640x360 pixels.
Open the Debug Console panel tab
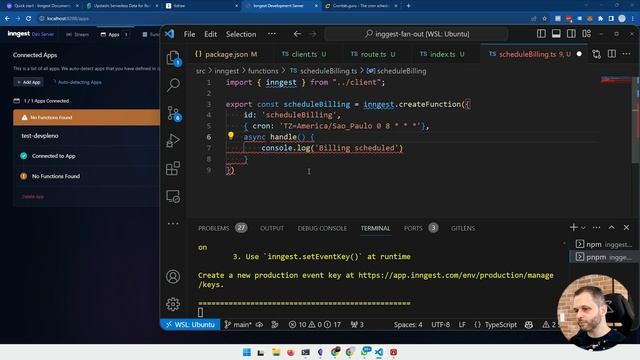[322, 228]
